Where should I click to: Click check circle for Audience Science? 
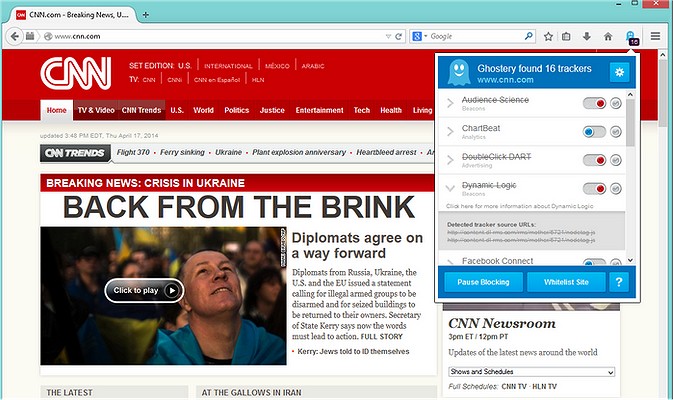pos(615,103)
